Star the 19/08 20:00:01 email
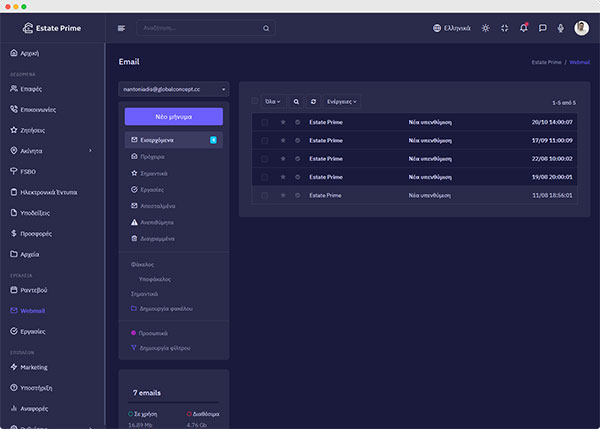This screenshot has width=600, height=429. pos(283,177)
